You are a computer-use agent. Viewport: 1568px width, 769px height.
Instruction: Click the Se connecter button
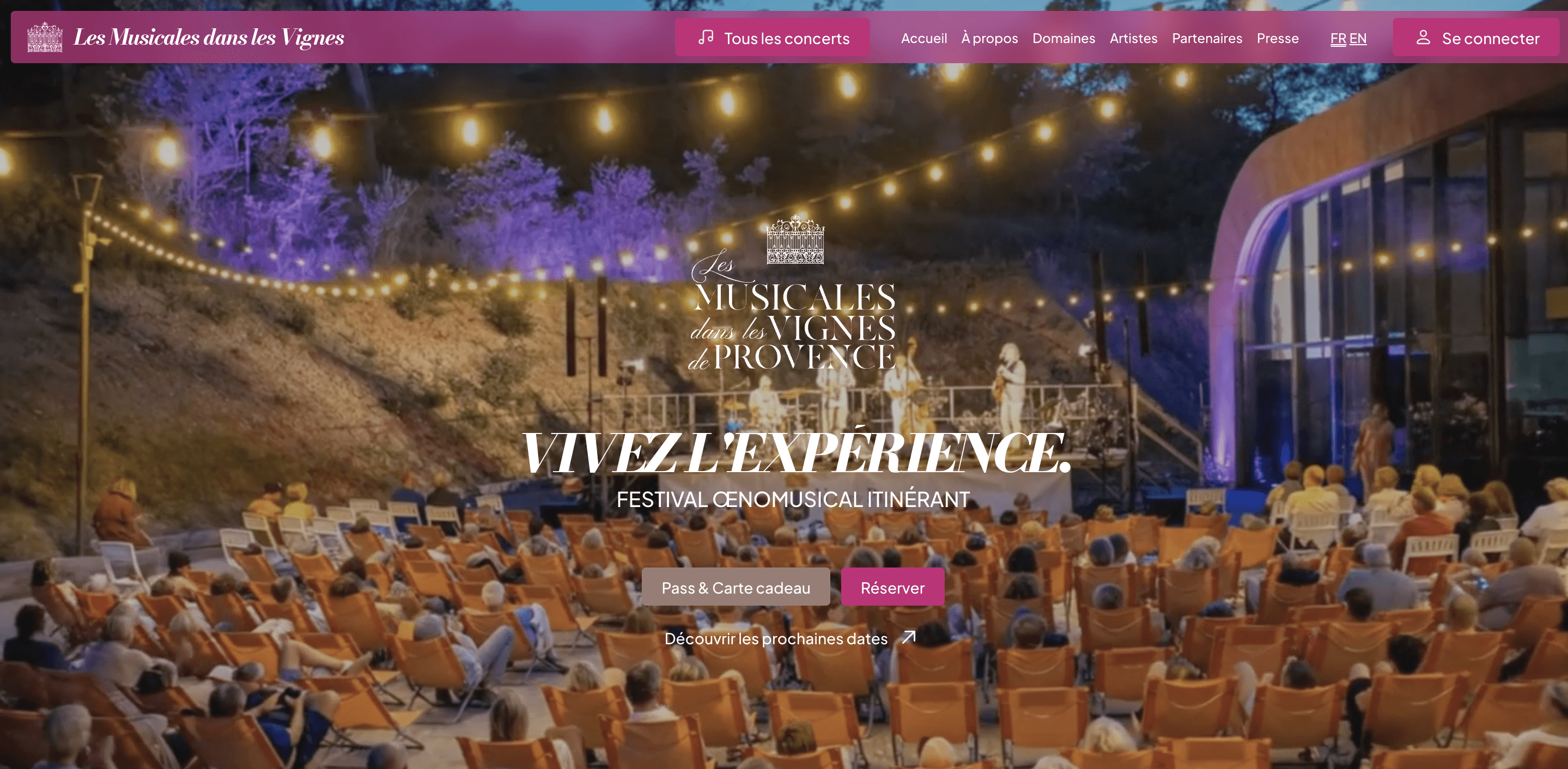click(1476, 37)
